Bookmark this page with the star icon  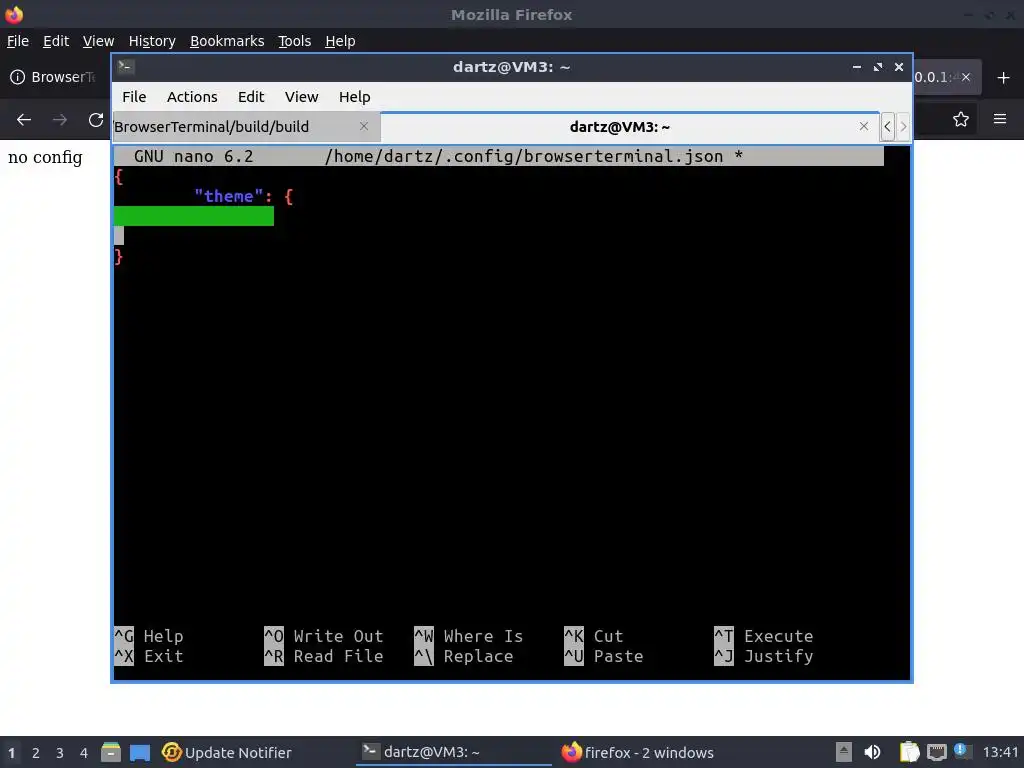(961, 120)
